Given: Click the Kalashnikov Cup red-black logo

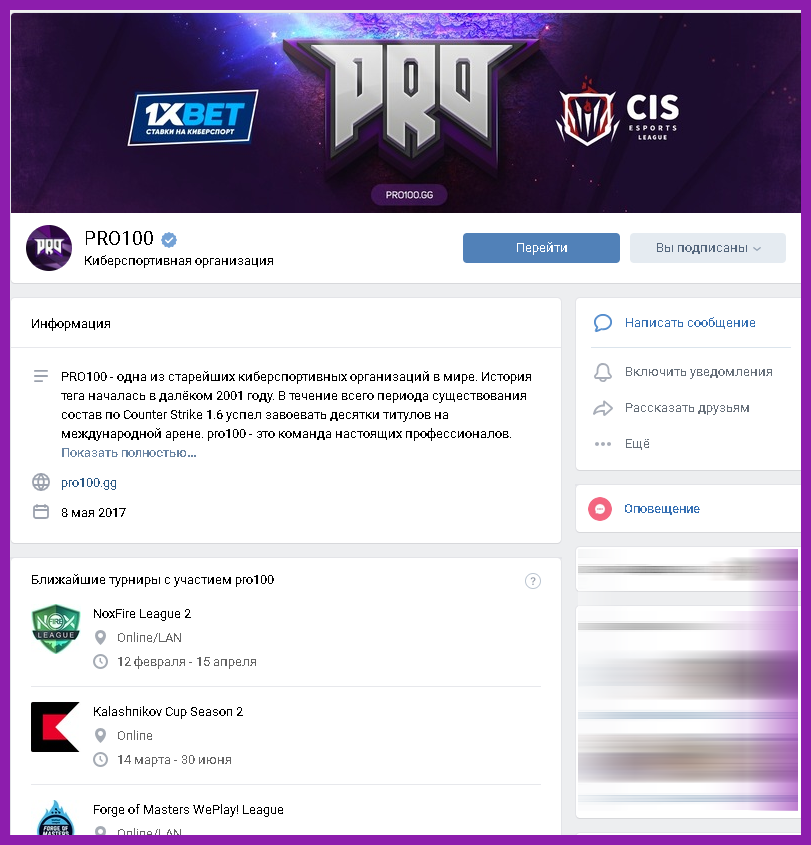Looking at the screenshot, I should [55, 726].
